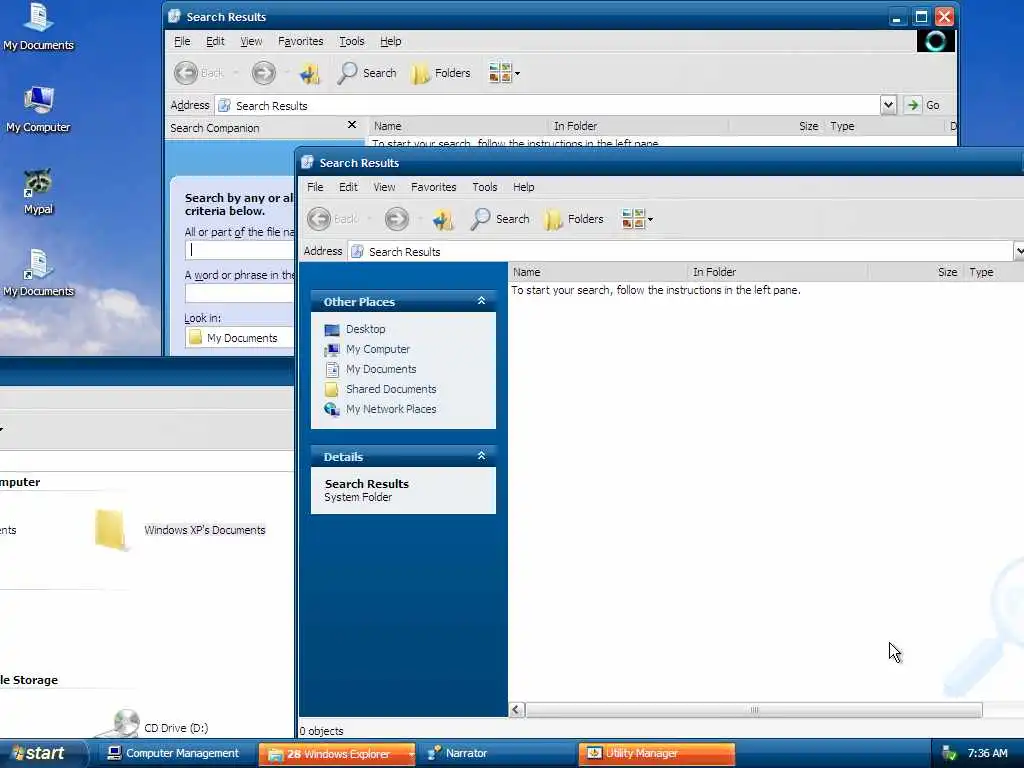
Task: Click green Go arrow in rear window
Action: pyautogui.click(x=913, y=105)
